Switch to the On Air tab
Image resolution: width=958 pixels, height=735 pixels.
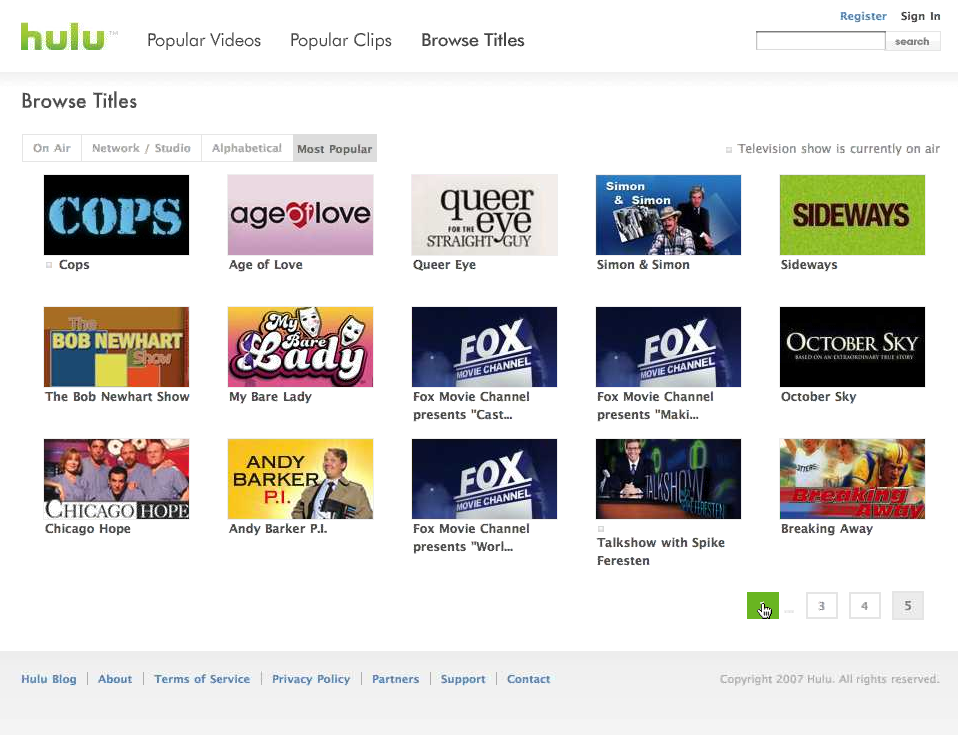tap(52, 148)
